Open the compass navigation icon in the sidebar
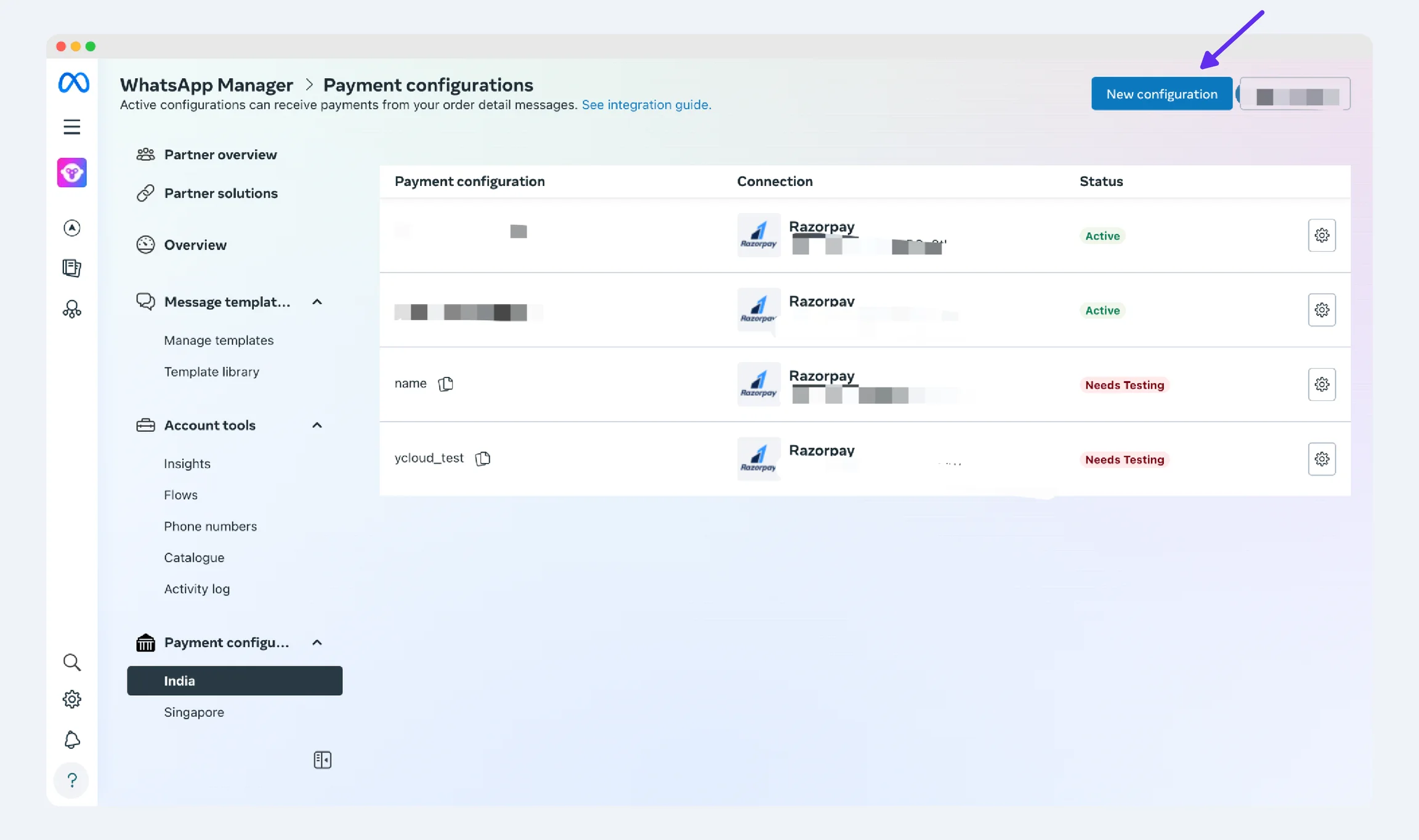Image resolution: width=1419 pixels, height=840 pixels. click(x=72, y=228)
